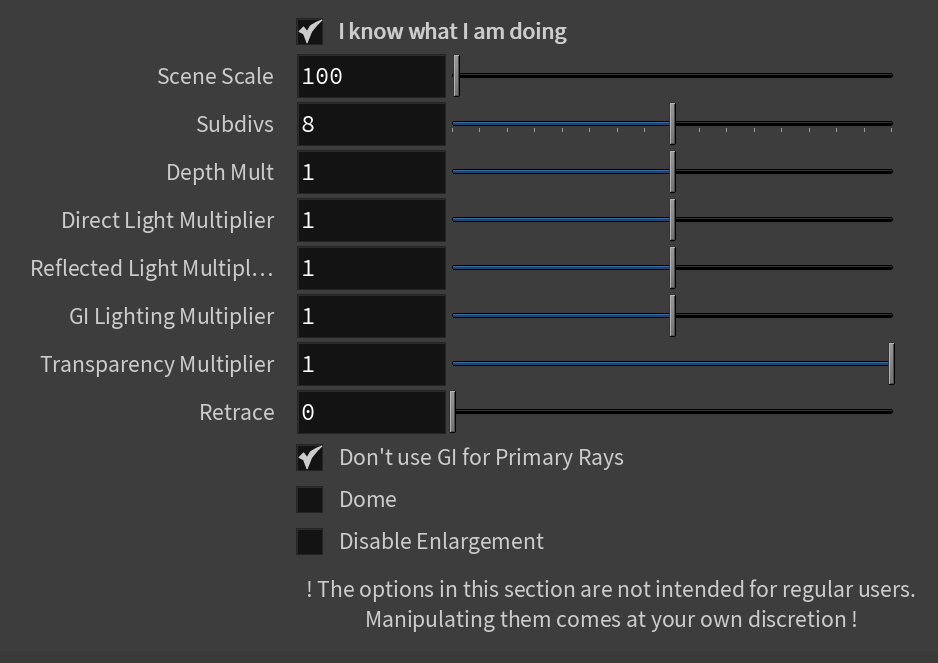
Task: Click the GI Lighting Multiplier input box
Action: (x=371, y=316)
